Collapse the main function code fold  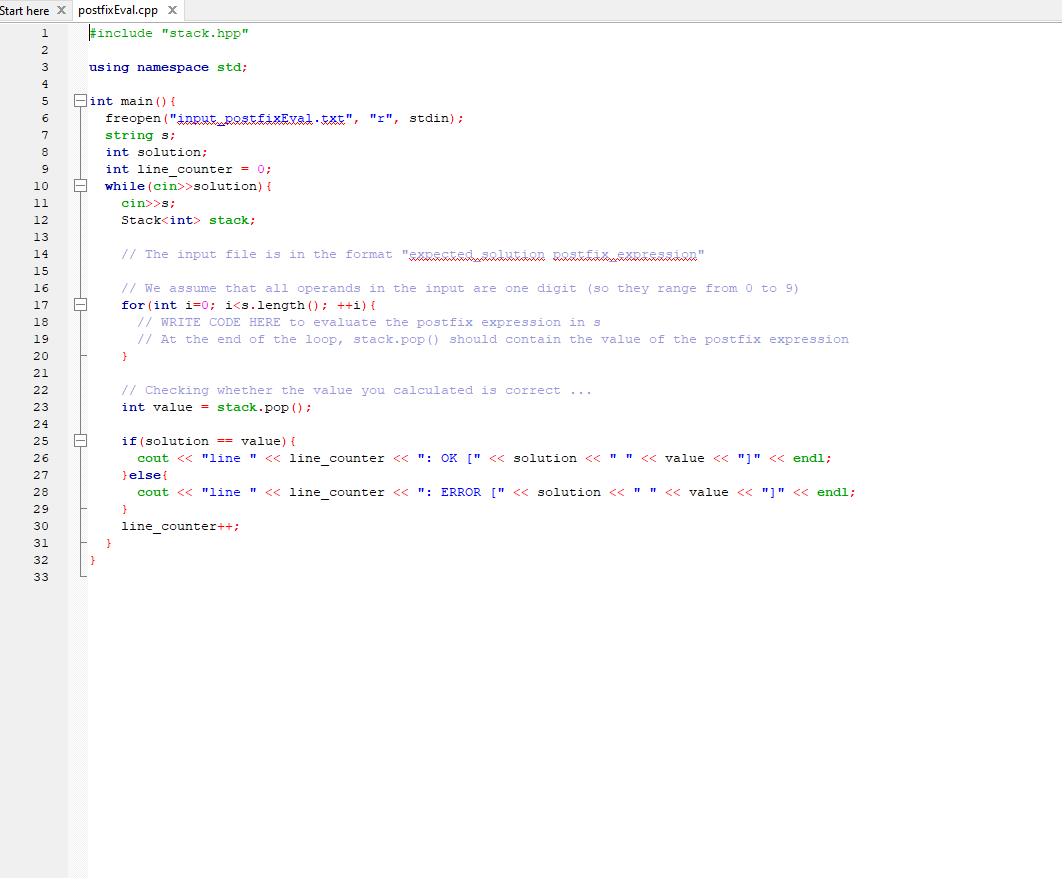click(x=80, y=100)
